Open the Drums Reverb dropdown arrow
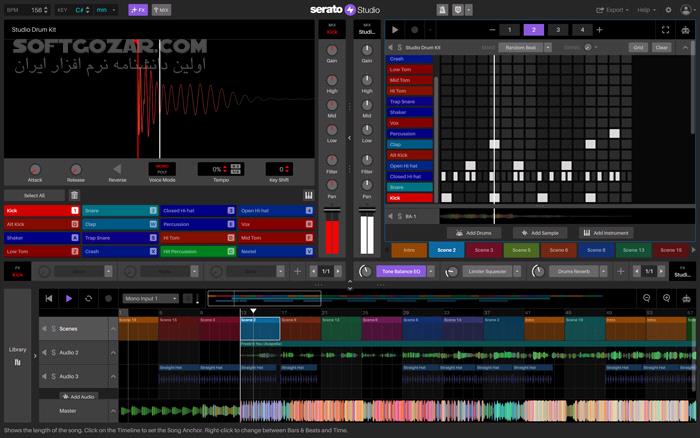This screenshot has width=700, height=438. (x=603, y=271)
